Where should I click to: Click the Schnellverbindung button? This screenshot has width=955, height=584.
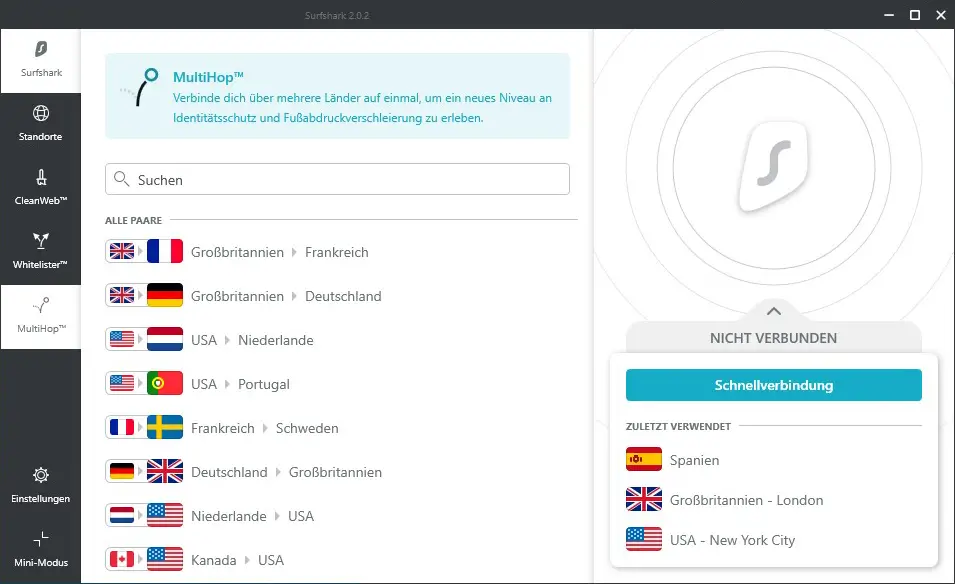click(774, 385)
